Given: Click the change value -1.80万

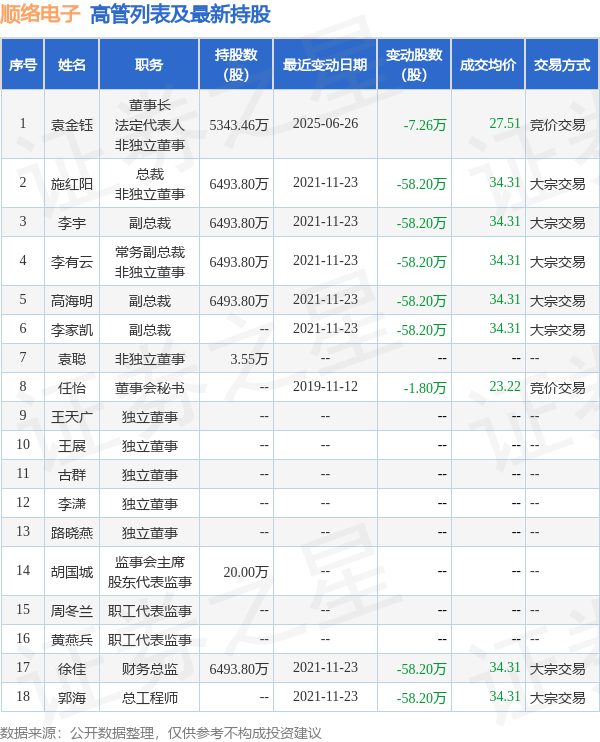Looking at the screenshot, I should (424, 388).
